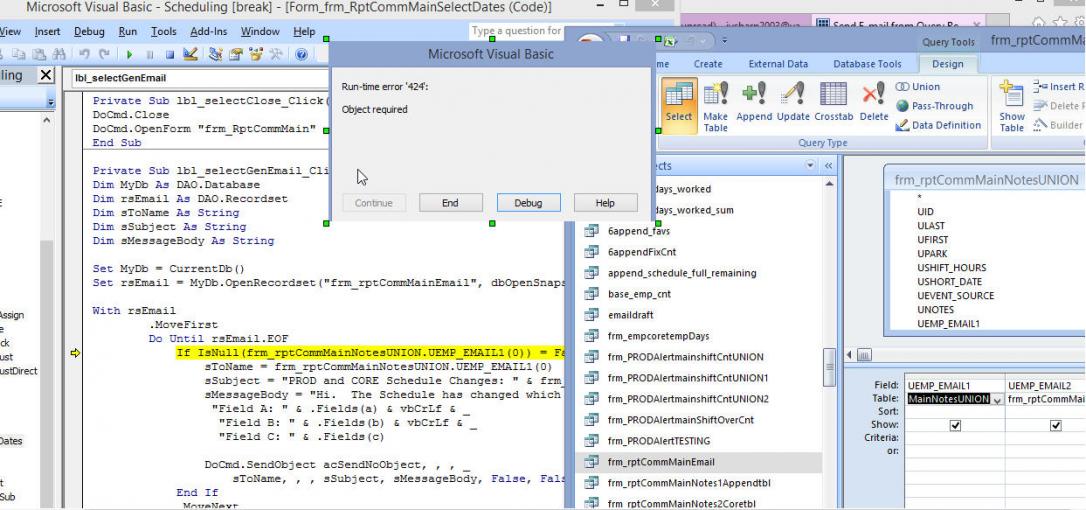Open Table dropdown showing MainNotesUNION

[x=998, y=399]
